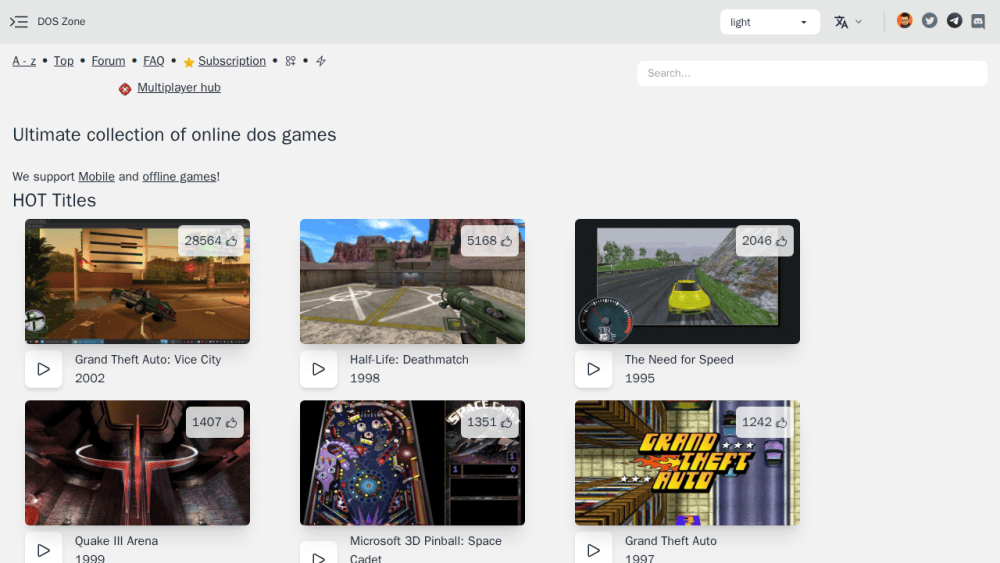Go to the A - z games list

[24, 61]
